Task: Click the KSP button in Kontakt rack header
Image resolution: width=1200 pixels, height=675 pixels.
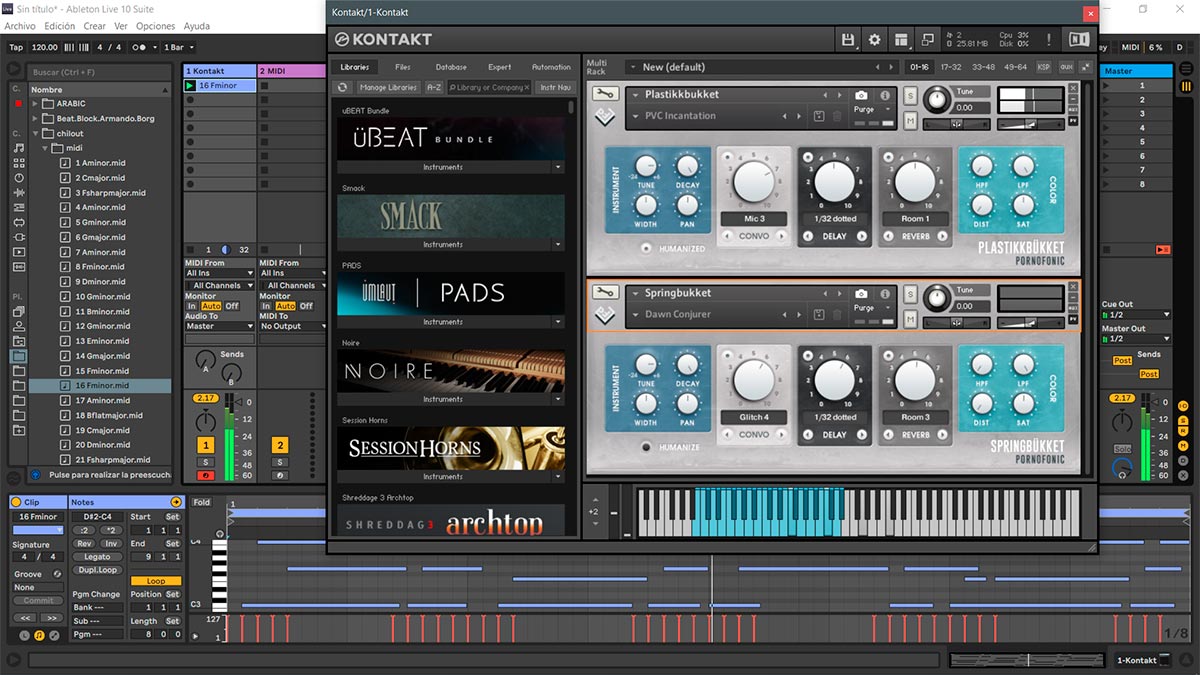Action: pyautogui.click(x=1044, y=67)
